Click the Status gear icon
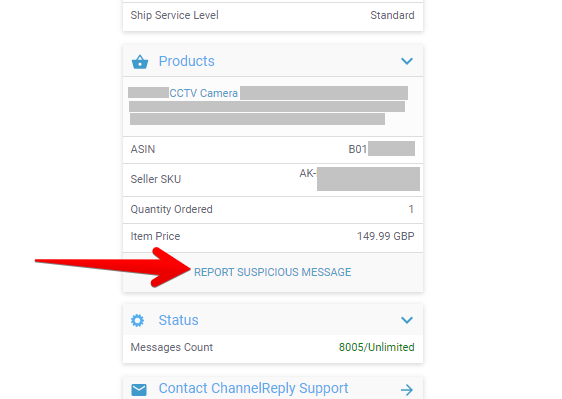Screen dimensions: 562x399 pos(137,320)
